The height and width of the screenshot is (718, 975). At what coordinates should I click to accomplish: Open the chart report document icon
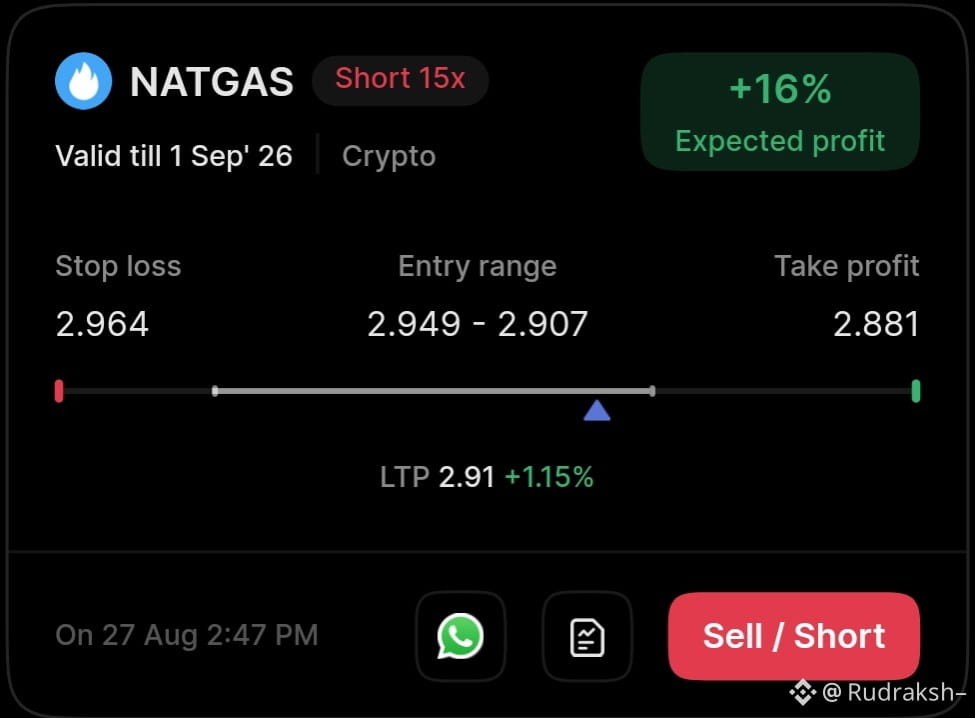pos(588,636)
